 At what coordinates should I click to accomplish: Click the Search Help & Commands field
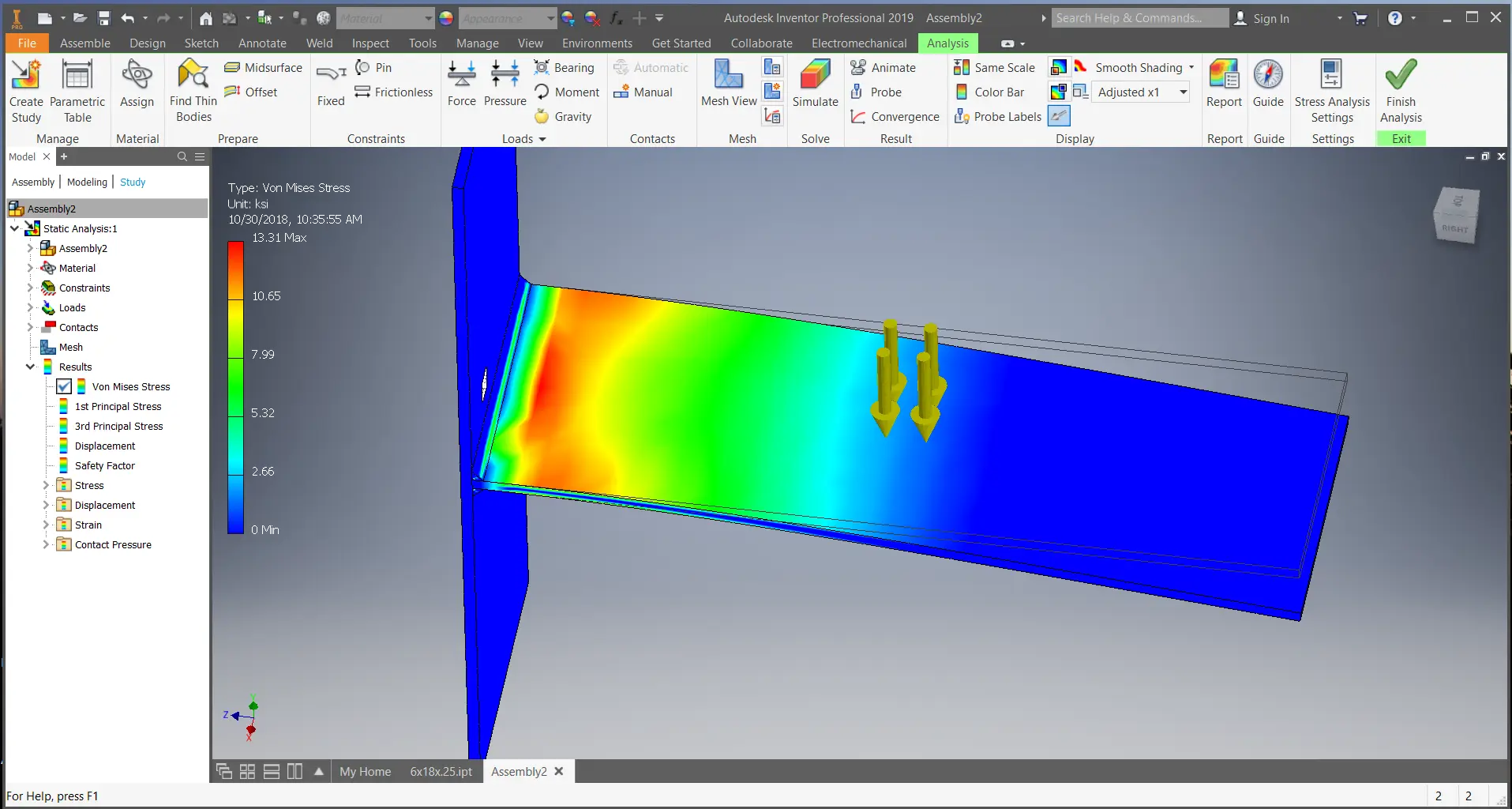1139,18
